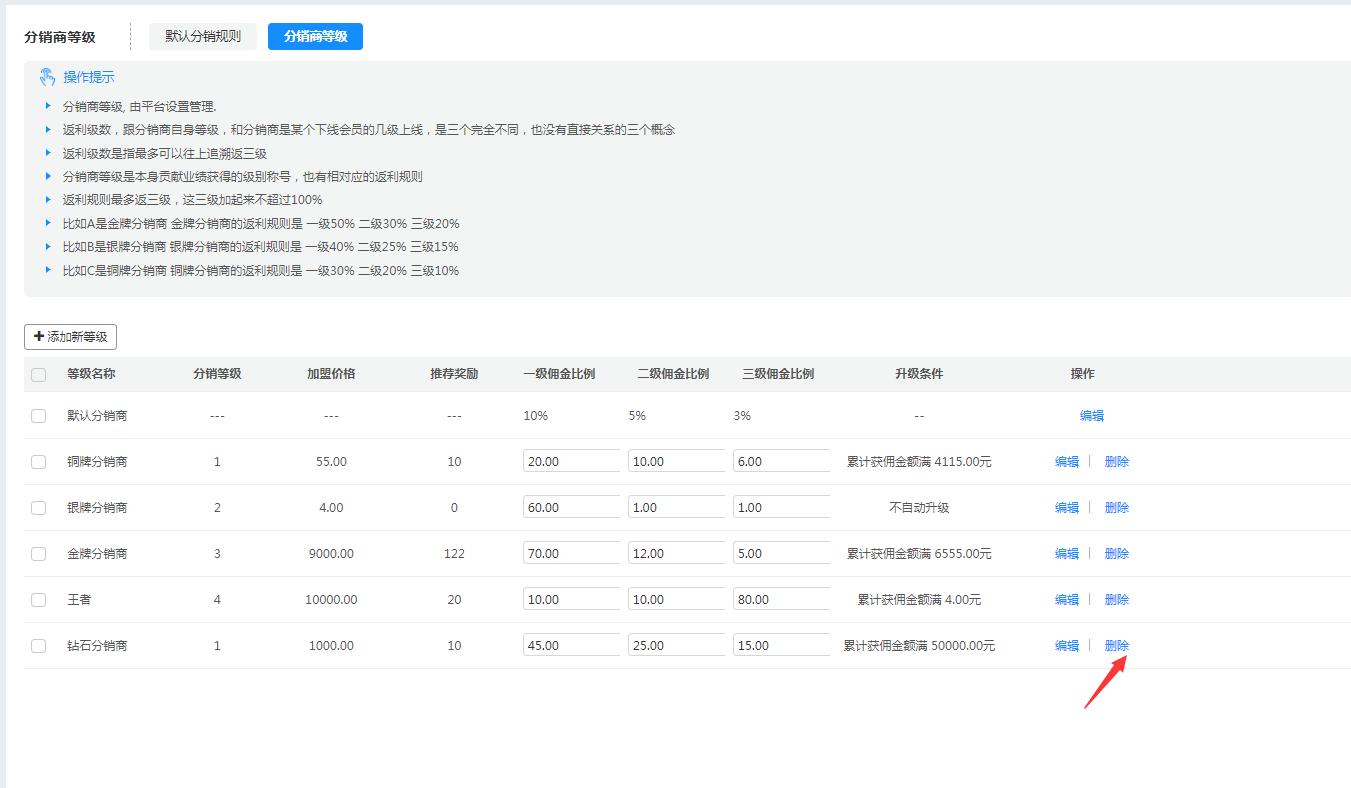Click 金牌分销商 second-level commission field 12.00
1351x788 pixels.
pyautogui.click(x=676, y=553)
